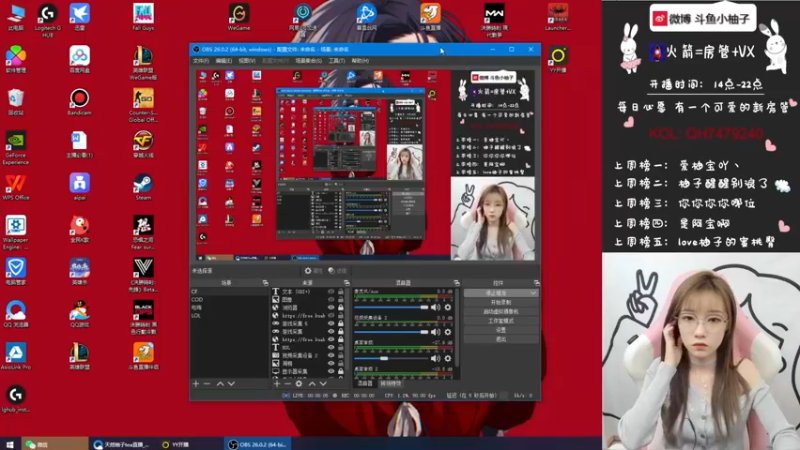Pop out the Audio Mixer dock panel
Image resolution: width=800 pixels, height=450 pixels.
(457, 283)
